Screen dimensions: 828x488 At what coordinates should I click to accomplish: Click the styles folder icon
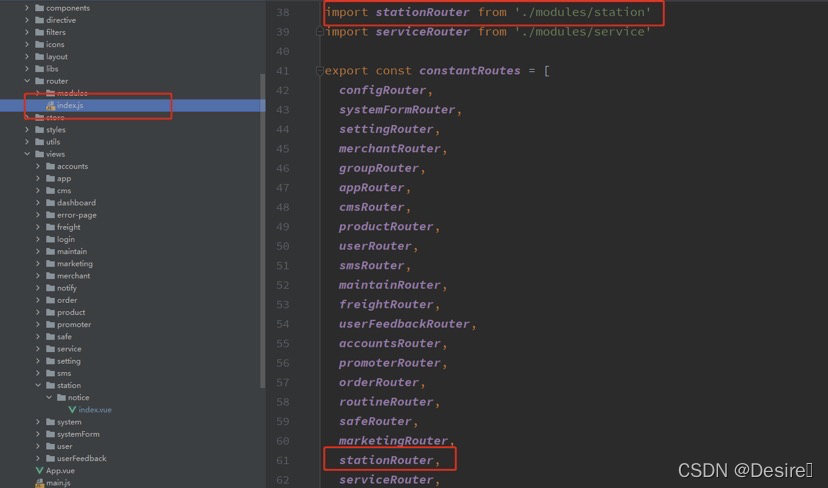[x=40, y=130]
